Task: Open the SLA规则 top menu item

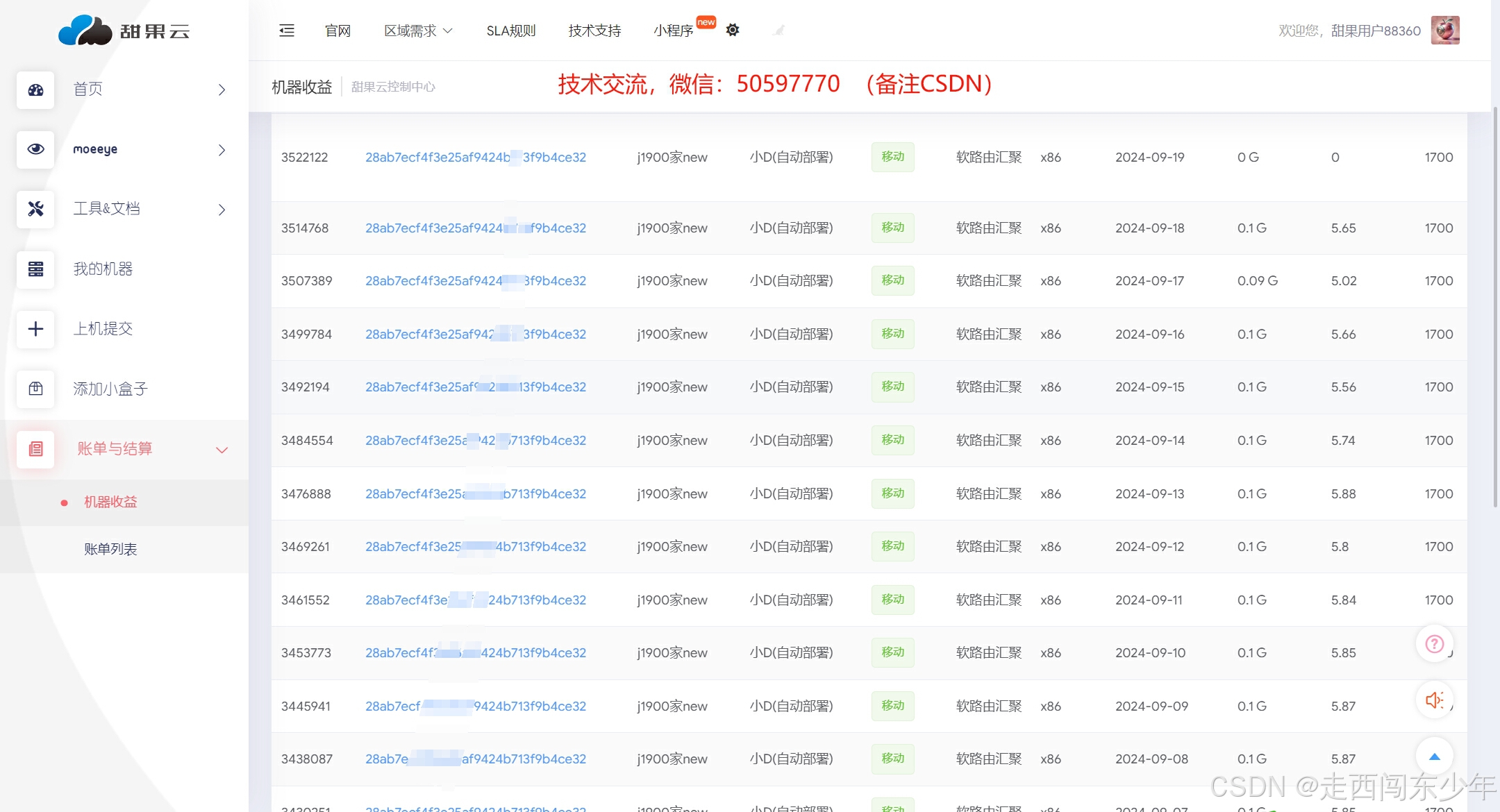Action: pyautogui.click(x=510, y=31)
